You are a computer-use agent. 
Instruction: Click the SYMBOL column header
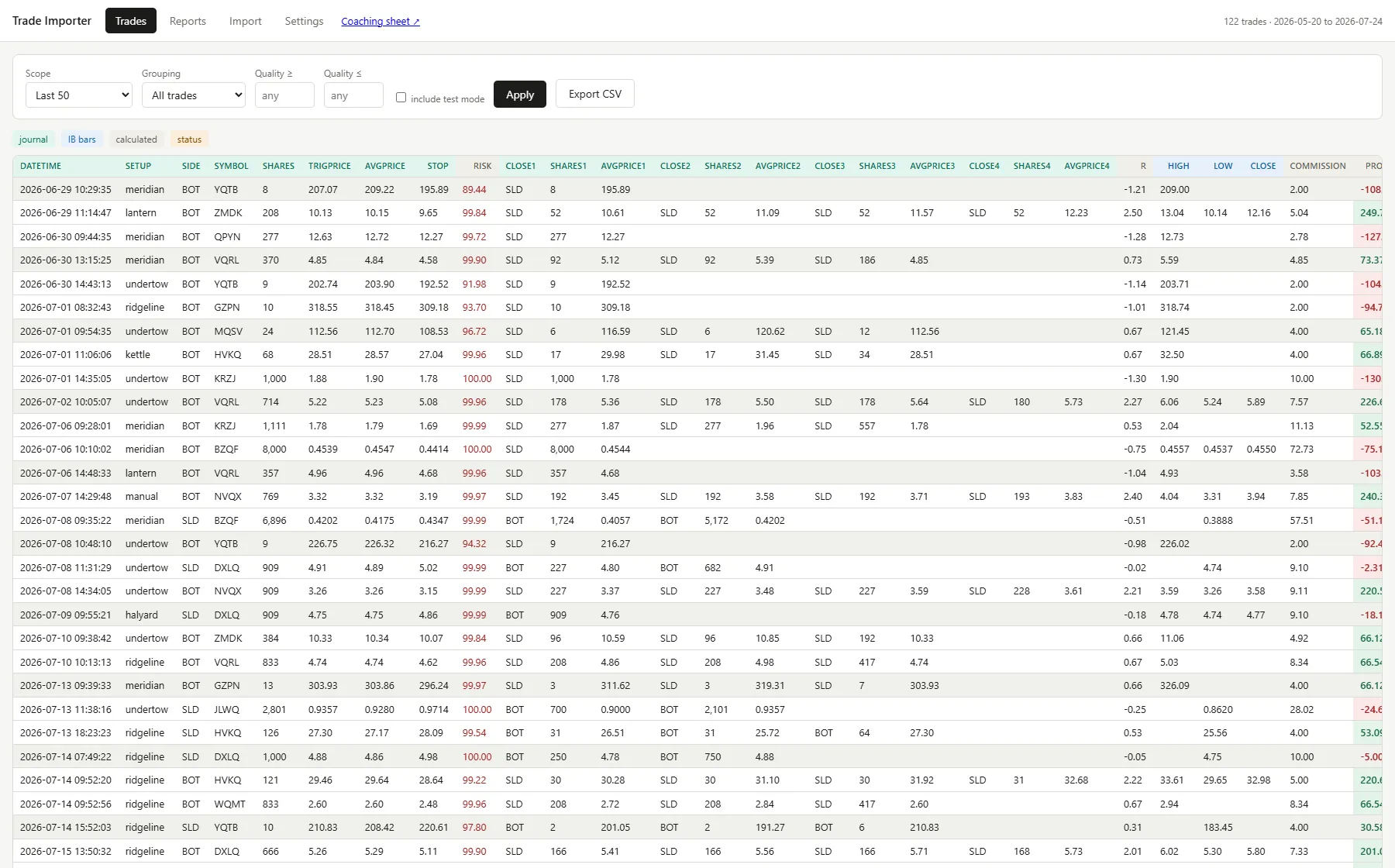tap(231, 166)
